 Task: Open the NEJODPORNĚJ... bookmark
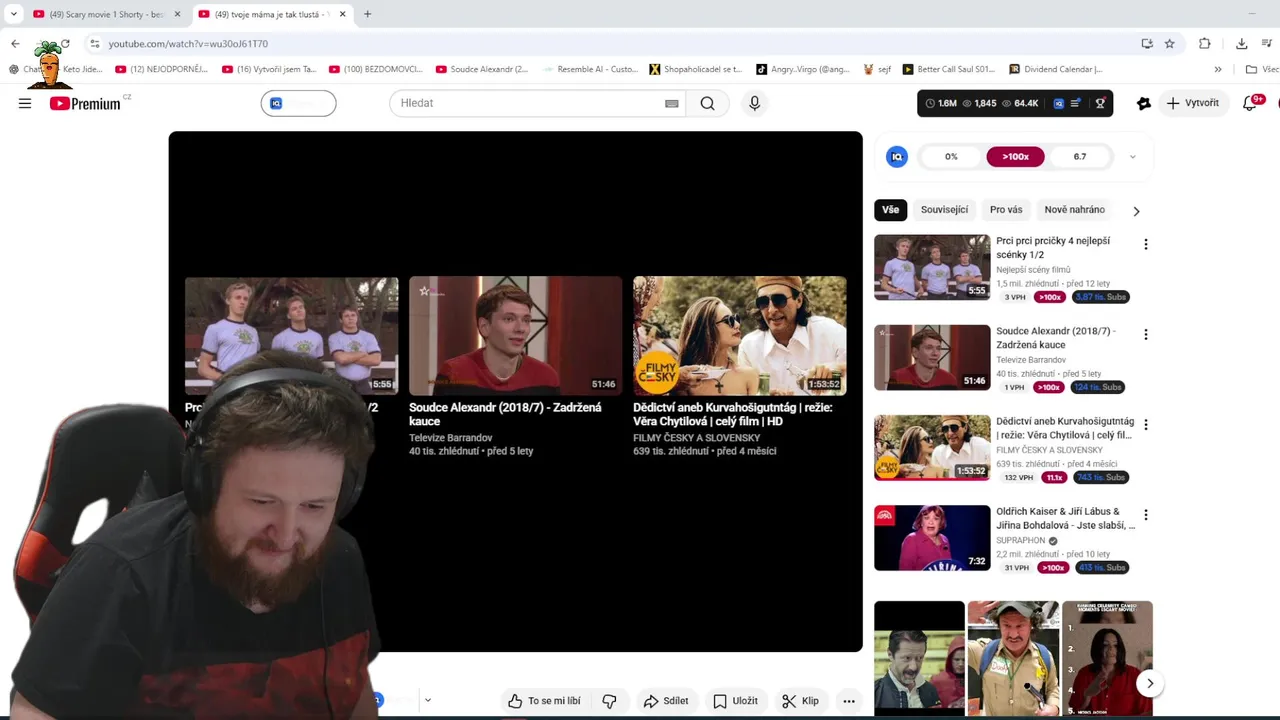click(x=161, y=70)
